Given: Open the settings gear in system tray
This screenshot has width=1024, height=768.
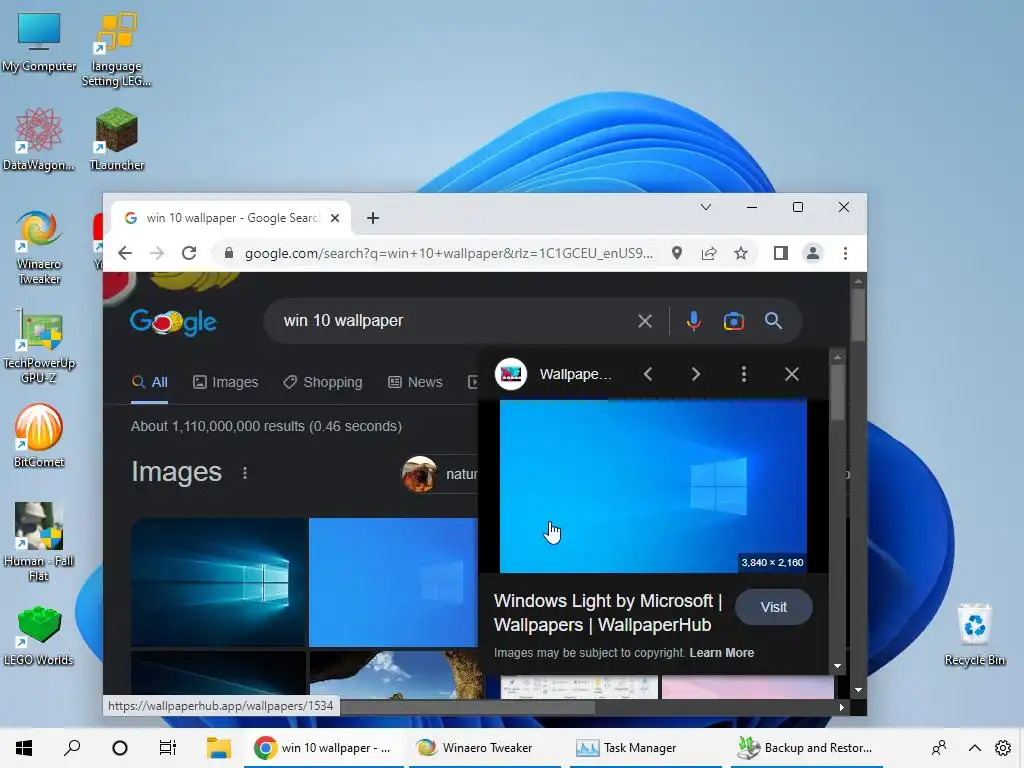Looking at the screenshot, I should [1003, 748].
